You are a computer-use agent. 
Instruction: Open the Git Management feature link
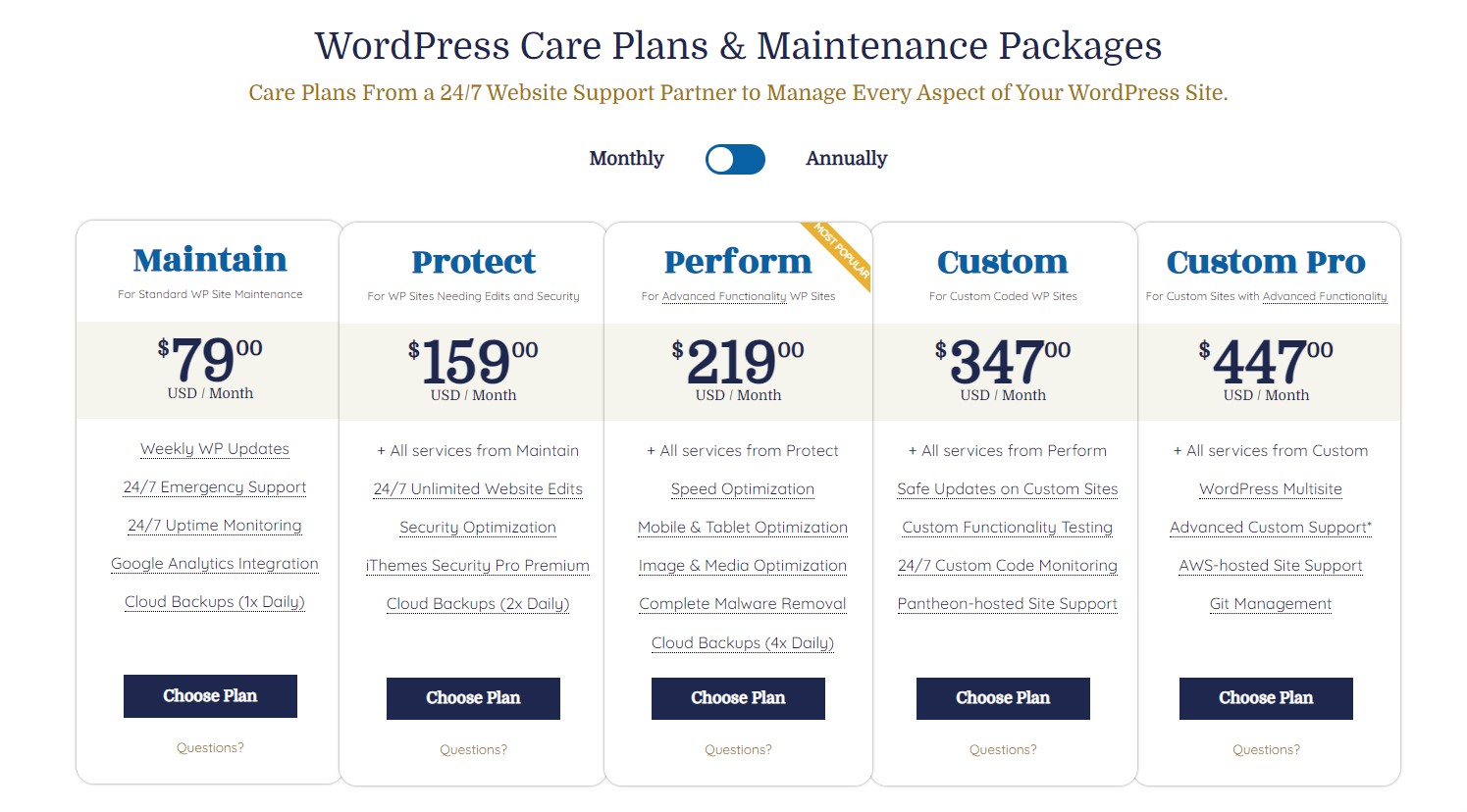(x=1271, y=604)
